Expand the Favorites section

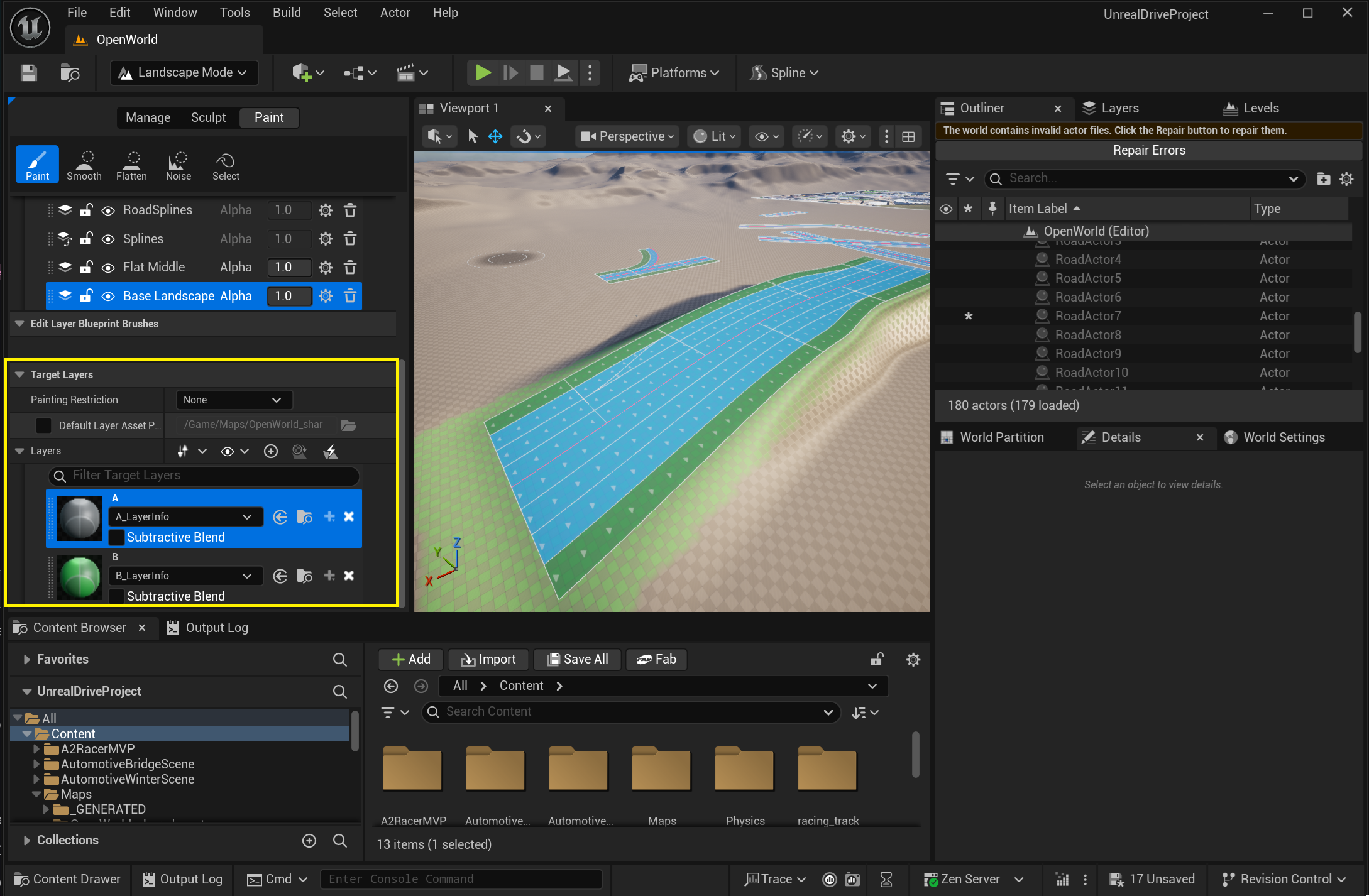pyautogui.click(x=26, y=659)
